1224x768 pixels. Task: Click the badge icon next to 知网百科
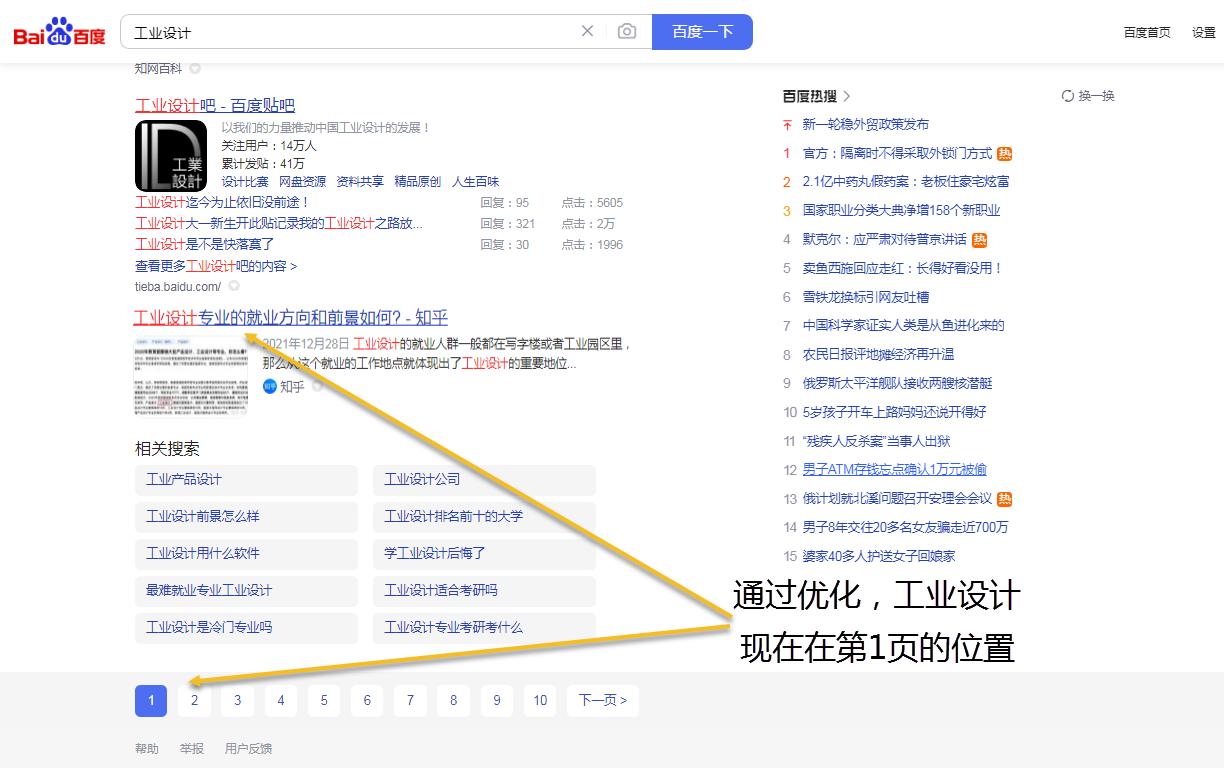(x=195, y=69)
